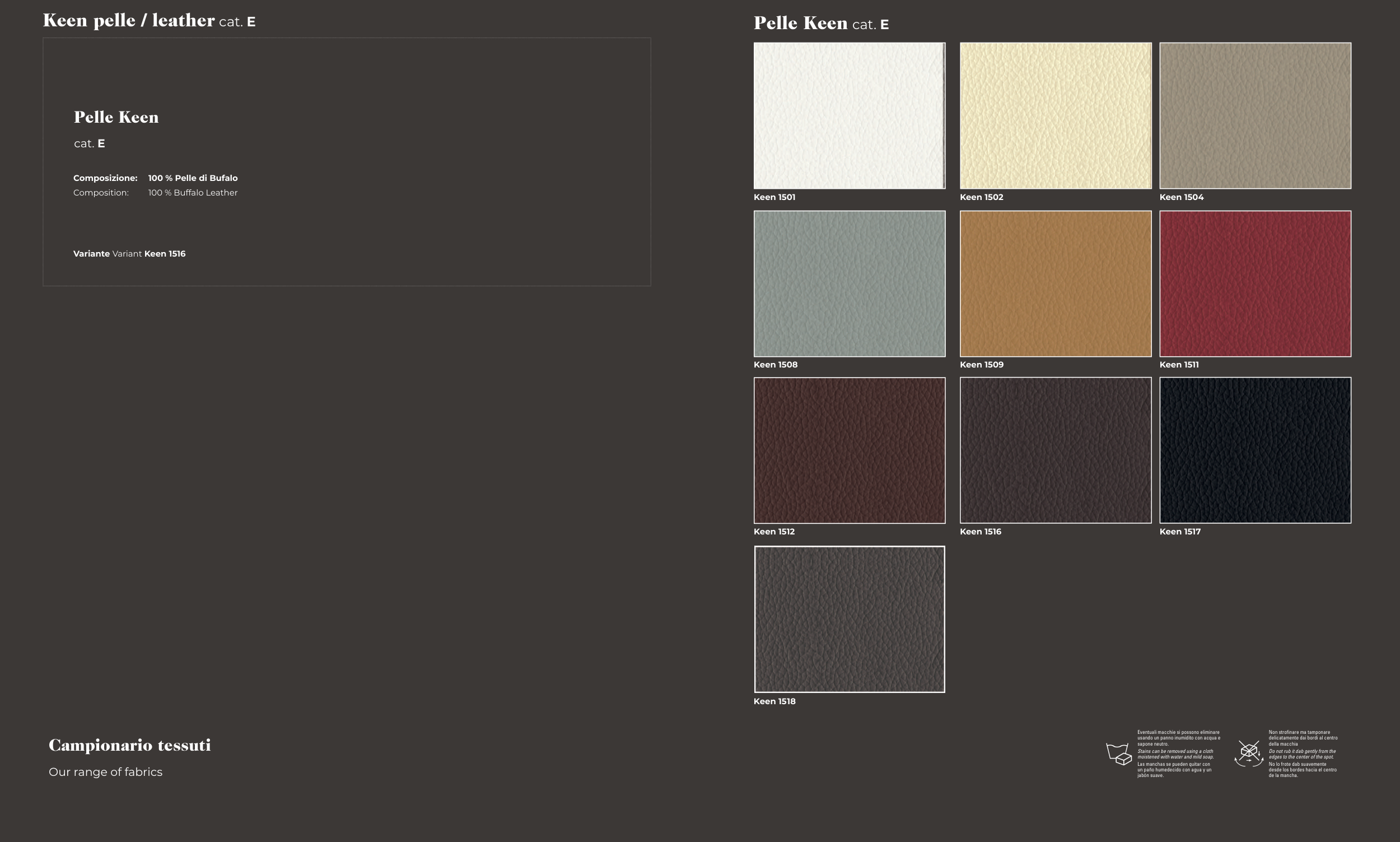
Task: Click the Variante Keen 1516 text
Action: 129,254
